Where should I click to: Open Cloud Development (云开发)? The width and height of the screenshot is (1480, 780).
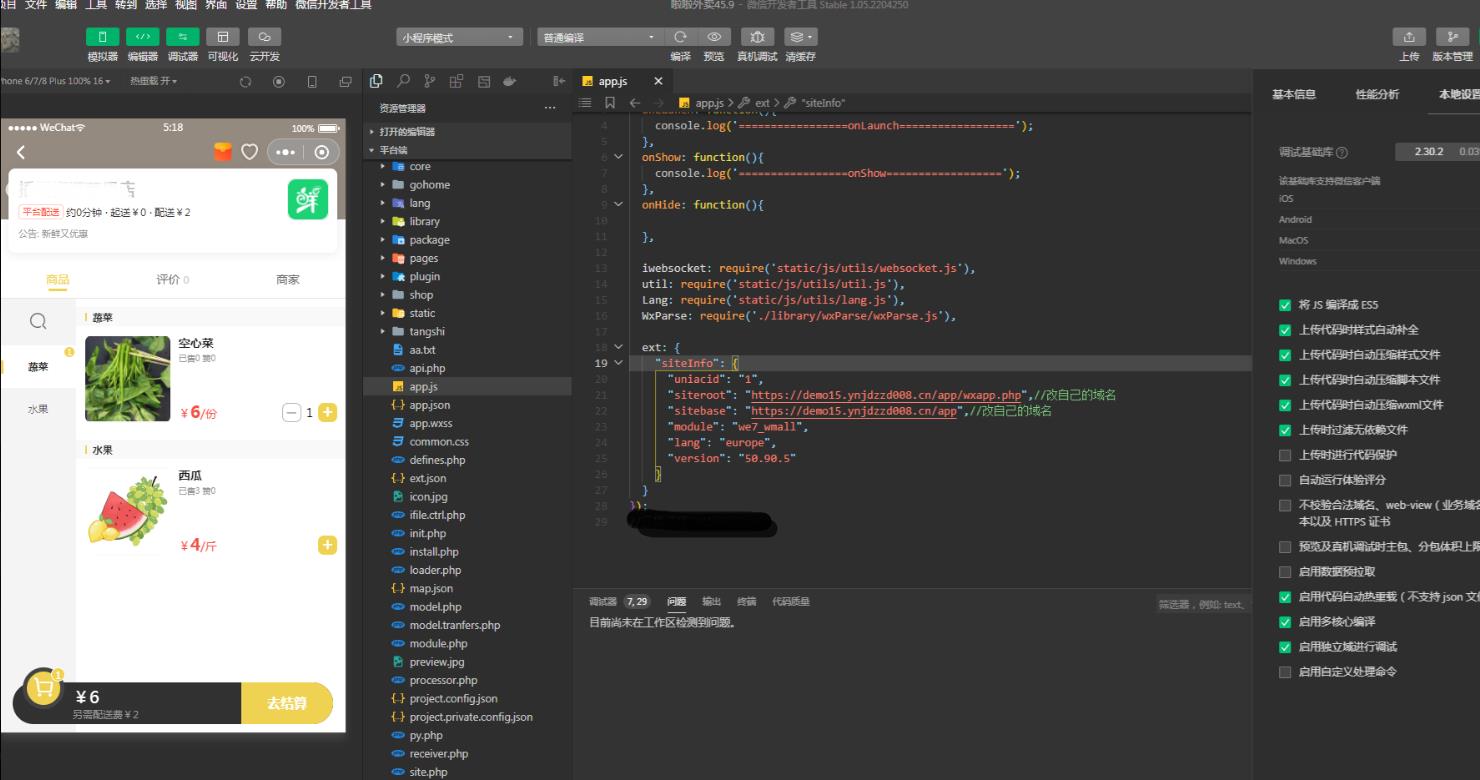264,37
